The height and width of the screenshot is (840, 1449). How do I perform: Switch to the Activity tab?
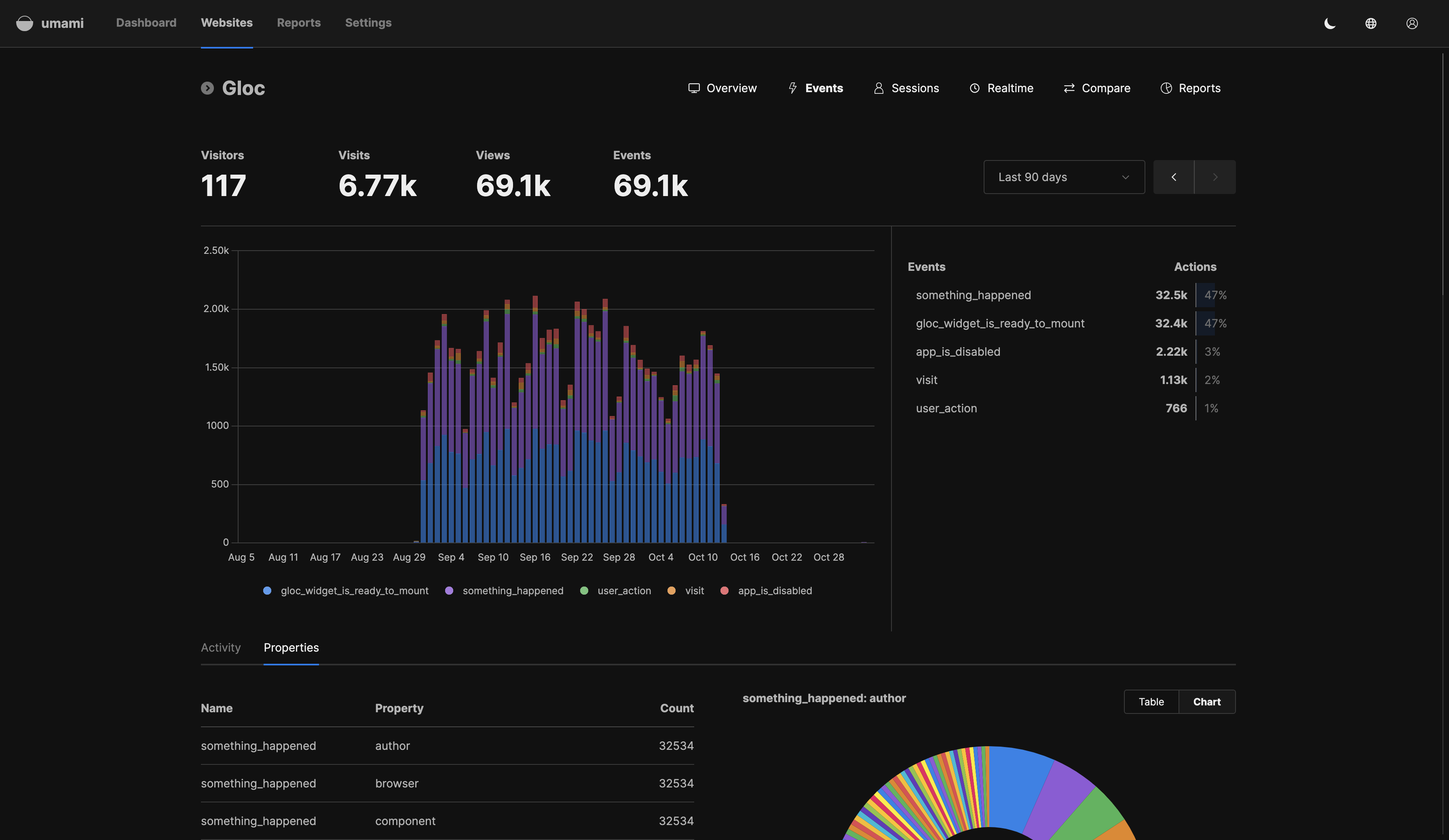[x=220, y=648]
